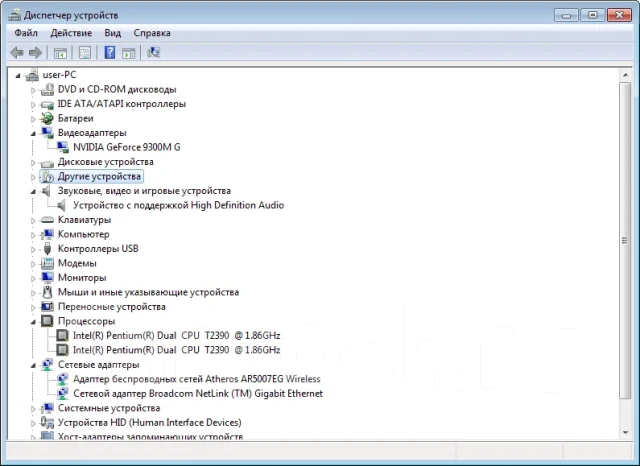The width and height of the screenshot is (640, 466).
Task: Select Компьютер category label
Action: coord(83,234)
